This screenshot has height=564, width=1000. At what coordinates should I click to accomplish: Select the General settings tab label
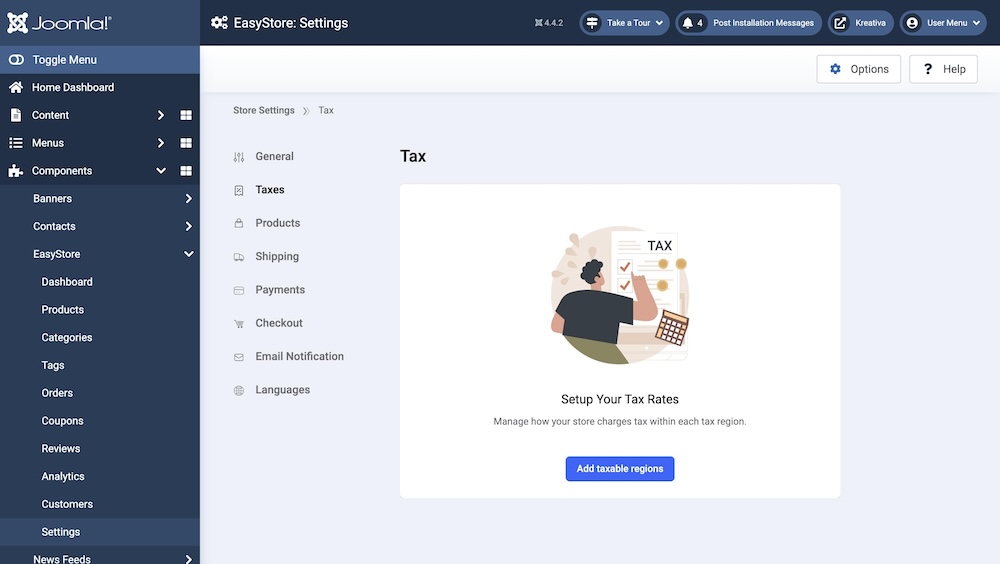[275, 156]
